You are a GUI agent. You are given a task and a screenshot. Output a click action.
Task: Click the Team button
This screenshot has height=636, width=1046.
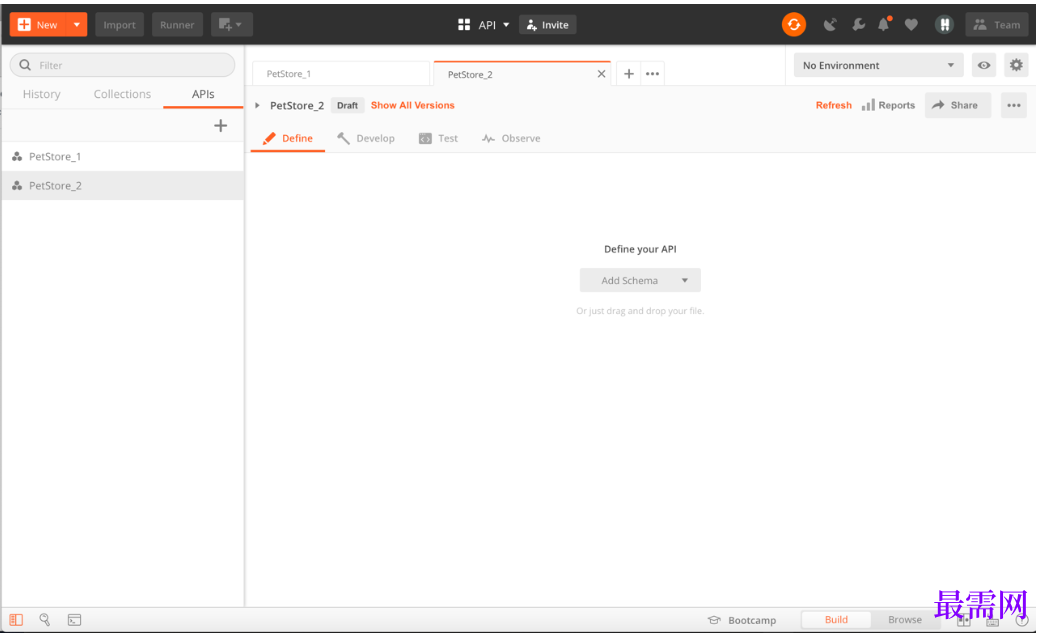coord(997,25)
